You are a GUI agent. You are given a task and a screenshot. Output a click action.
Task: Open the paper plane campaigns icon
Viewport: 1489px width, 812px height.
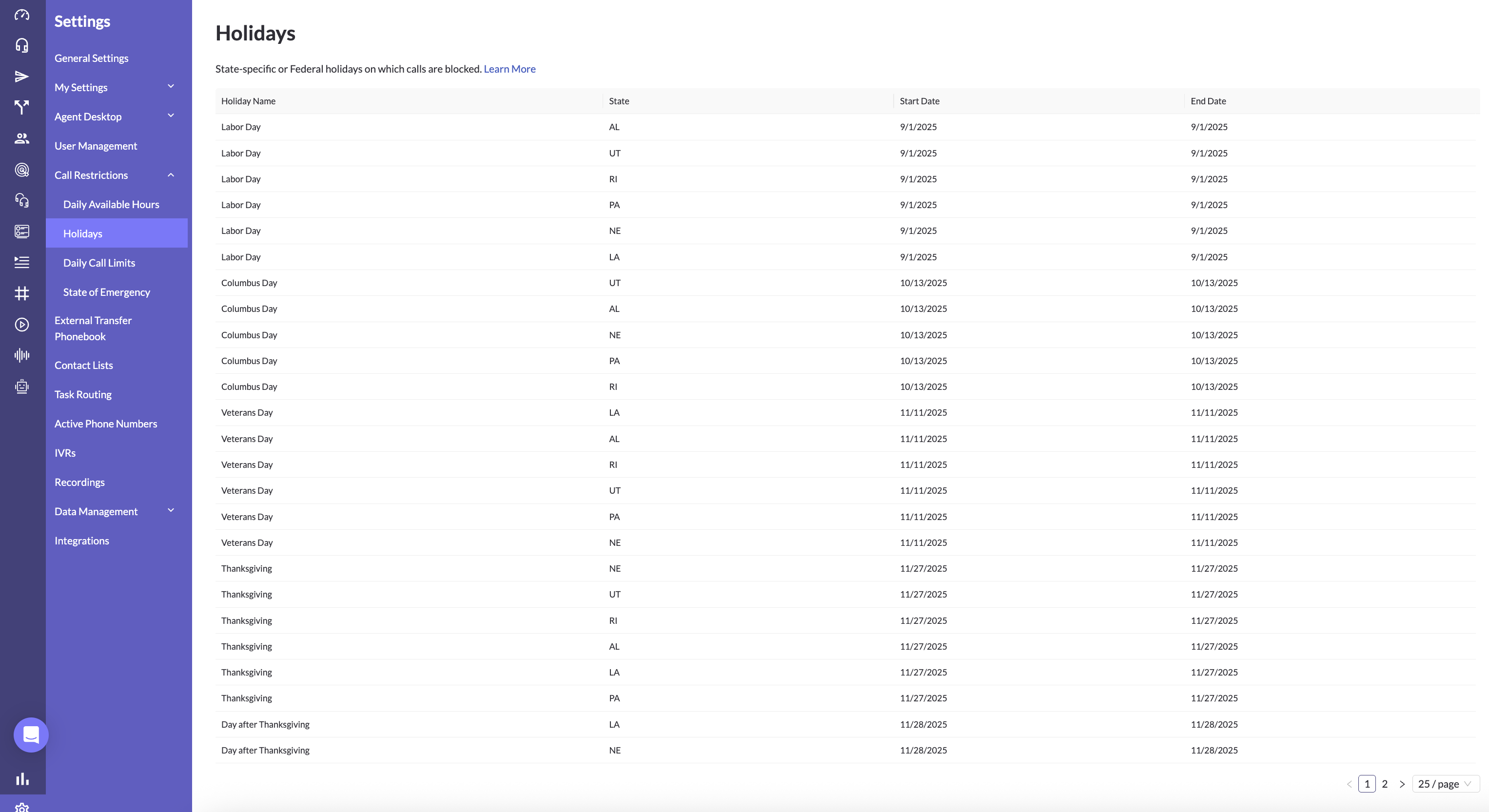pyautogui.click(x=22, y=77)
